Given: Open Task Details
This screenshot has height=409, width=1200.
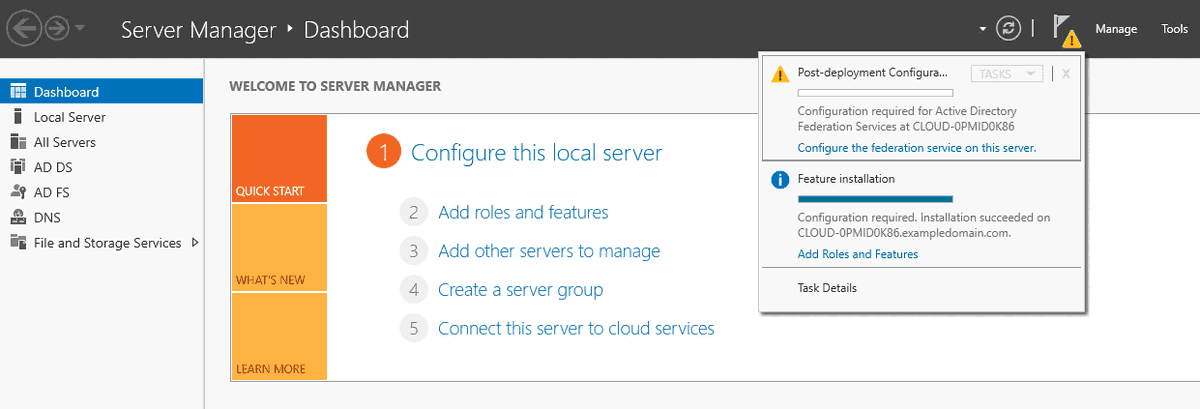Looking at the screenshot, I should coord(827,288).
